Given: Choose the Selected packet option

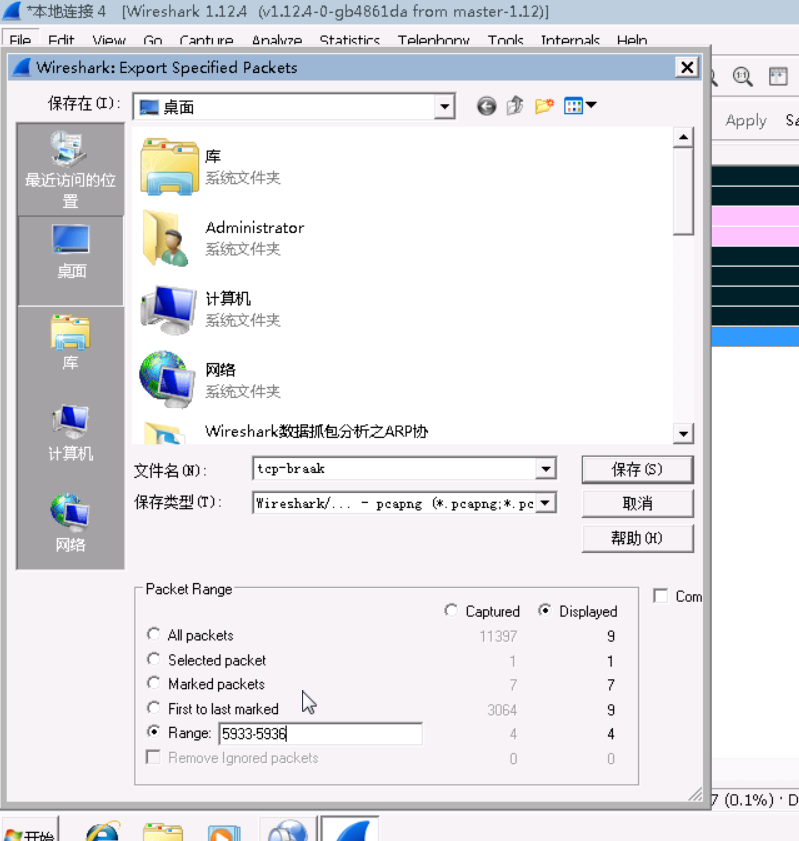Looking at the screenshot, I should coord(153,659).
